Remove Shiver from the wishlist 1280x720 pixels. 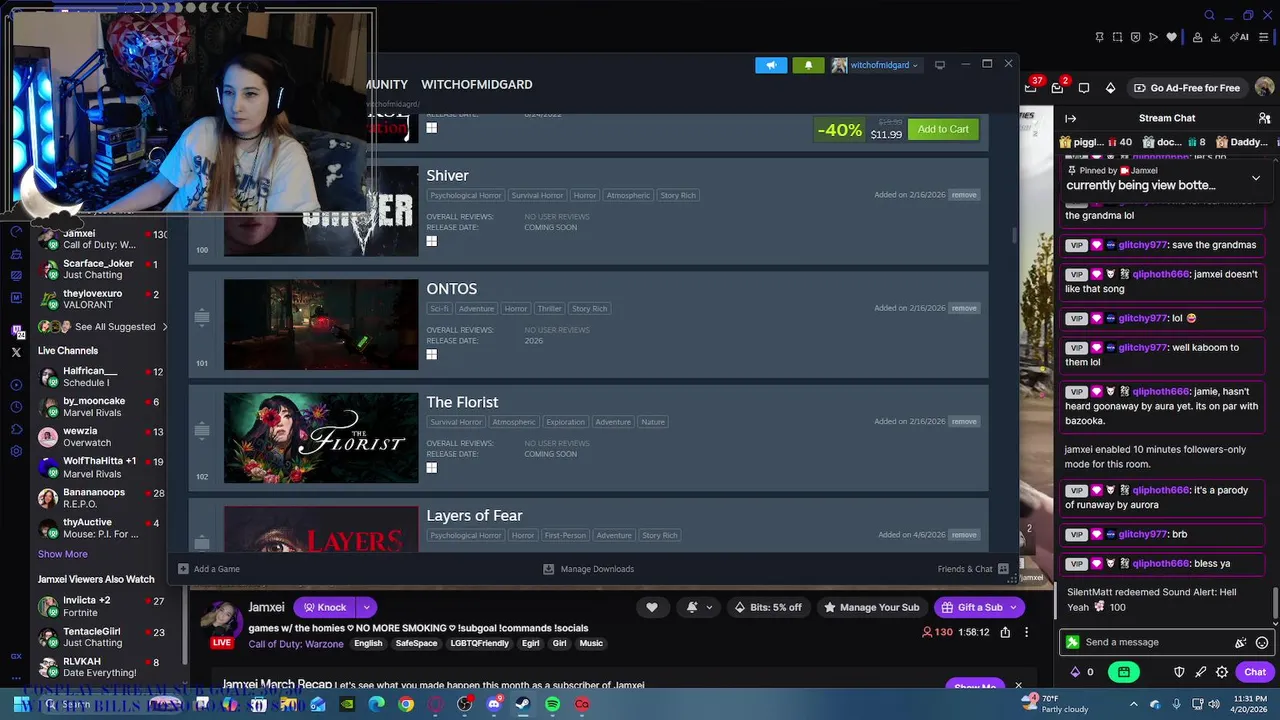point(964,195)
